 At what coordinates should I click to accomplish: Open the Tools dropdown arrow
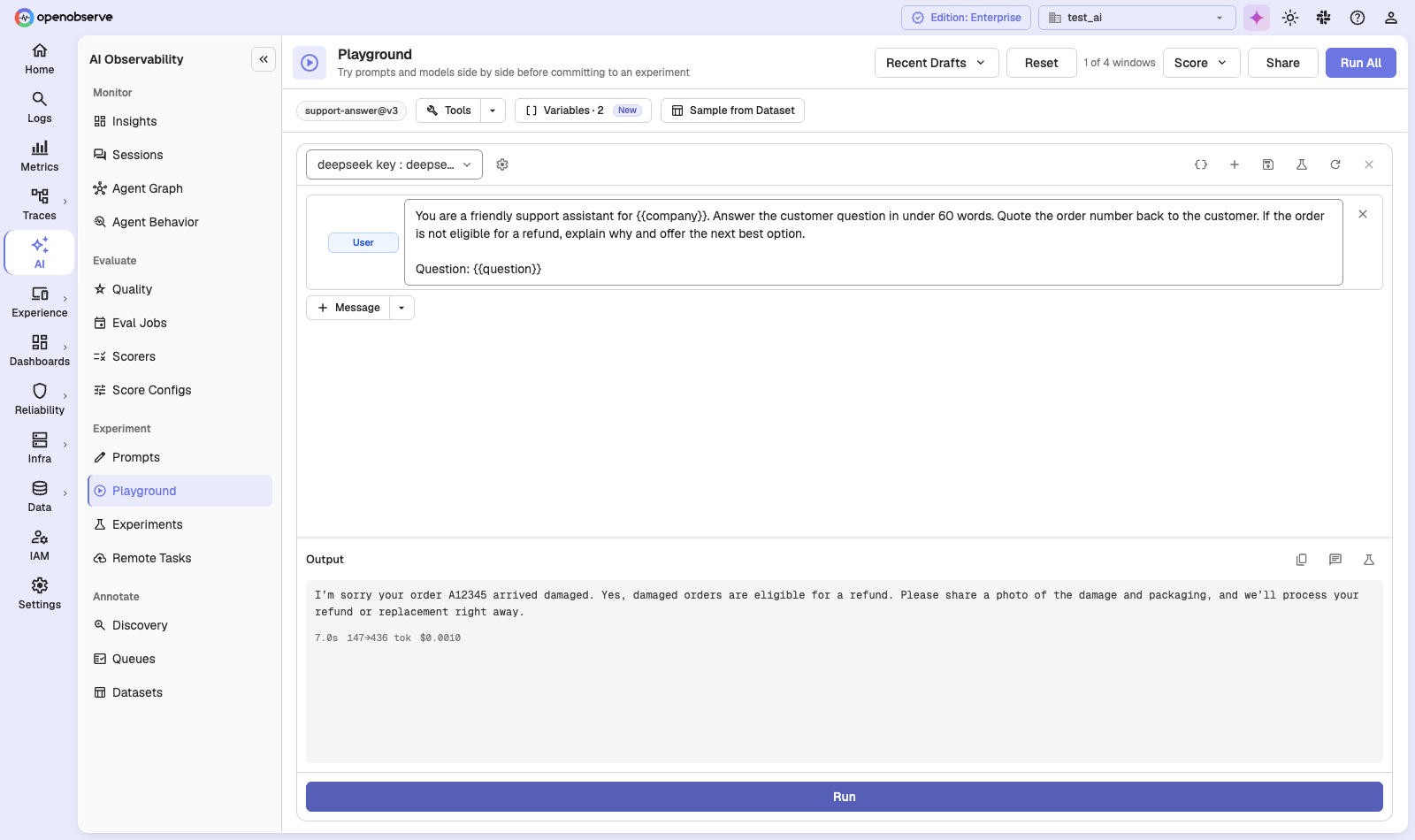[x=493, y=111]
